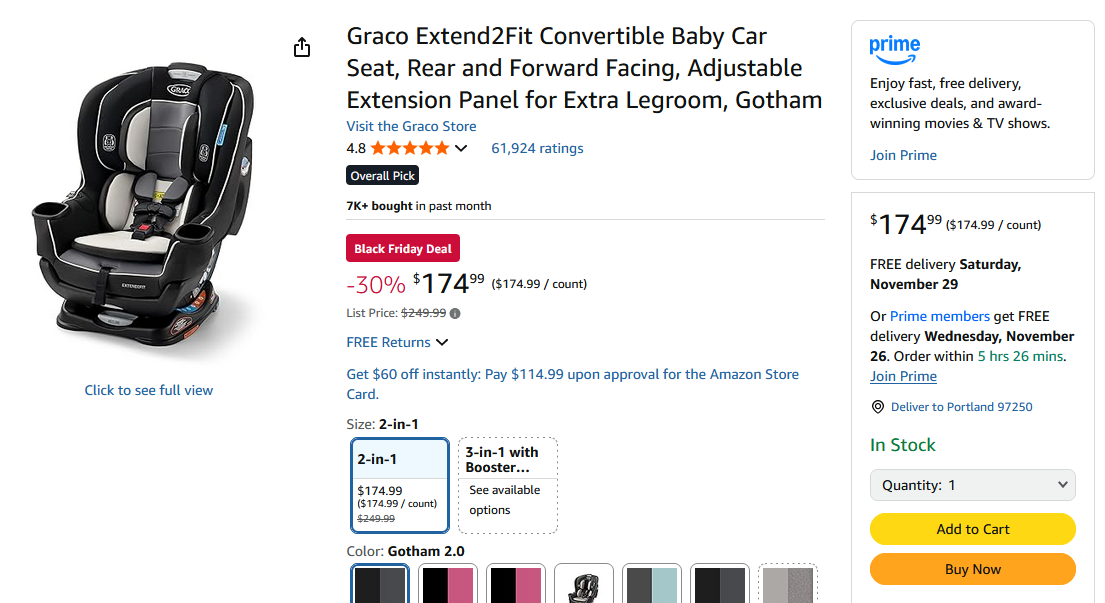The image size is (1105, 603).
Task: Open the 61,924 ratings link
Action: pyautogui.click(x=537, y=147)
